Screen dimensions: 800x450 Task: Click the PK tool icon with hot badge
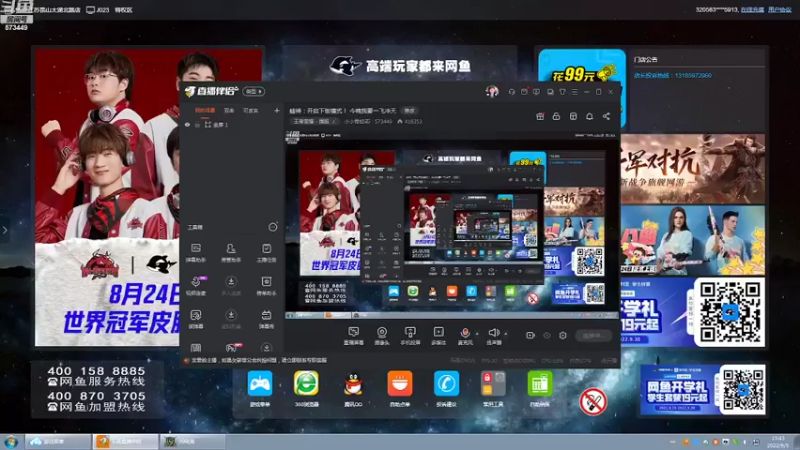(x=232, y=347)
